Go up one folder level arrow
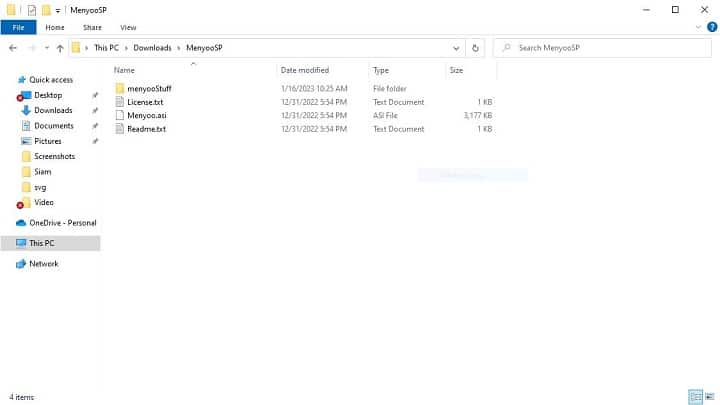 click(60, 48)
